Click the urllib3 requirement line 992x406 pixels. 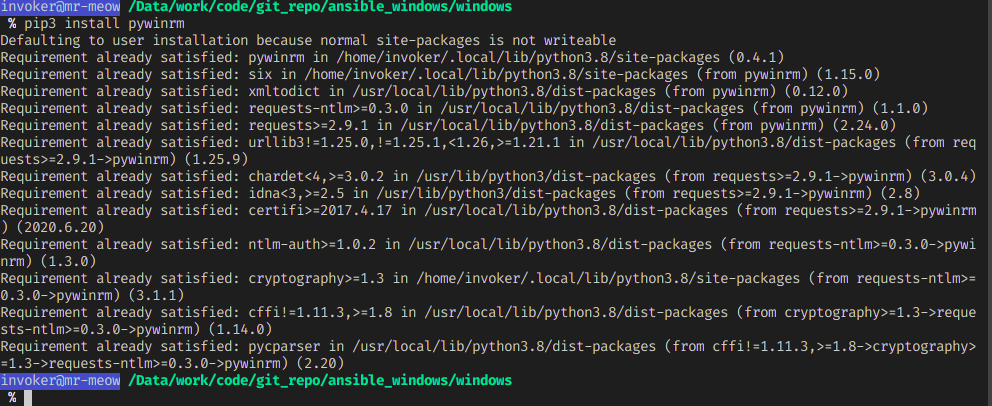click(x=488, y=151)
